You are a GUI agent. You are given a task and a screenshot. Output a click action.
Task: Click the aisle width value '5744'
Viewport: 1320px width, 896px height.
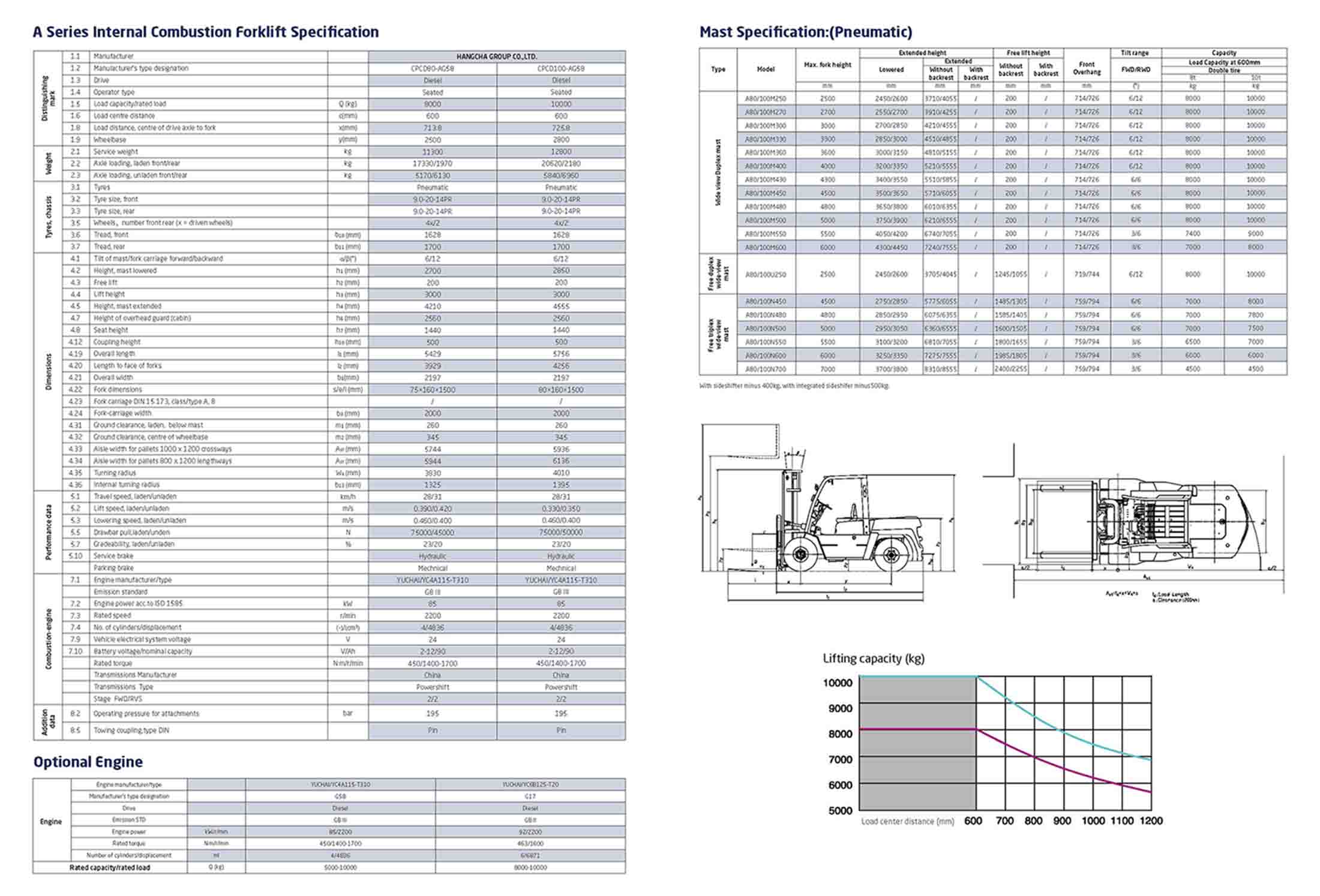point(433,449)
